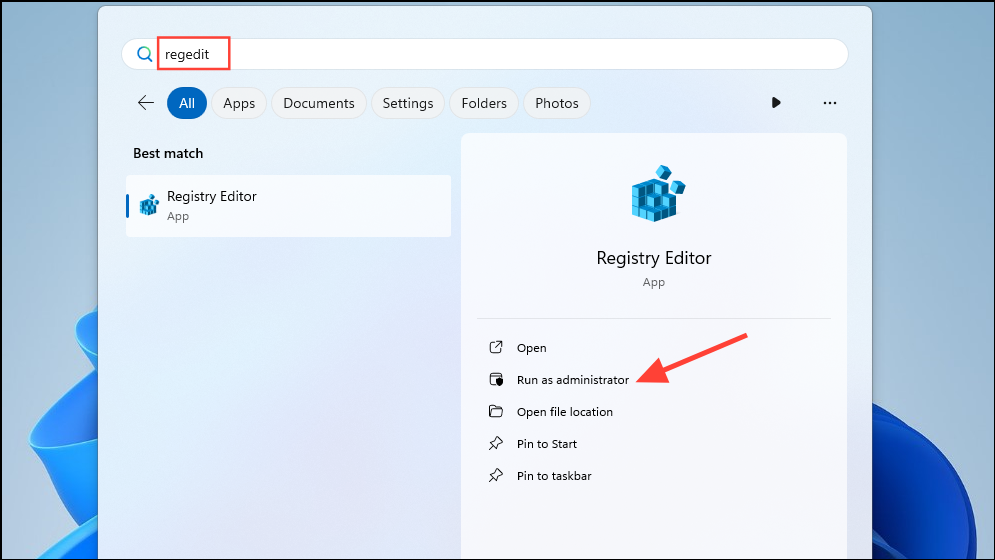
Task: Switch to the Folders filter tab
Action: pos(484,103)
